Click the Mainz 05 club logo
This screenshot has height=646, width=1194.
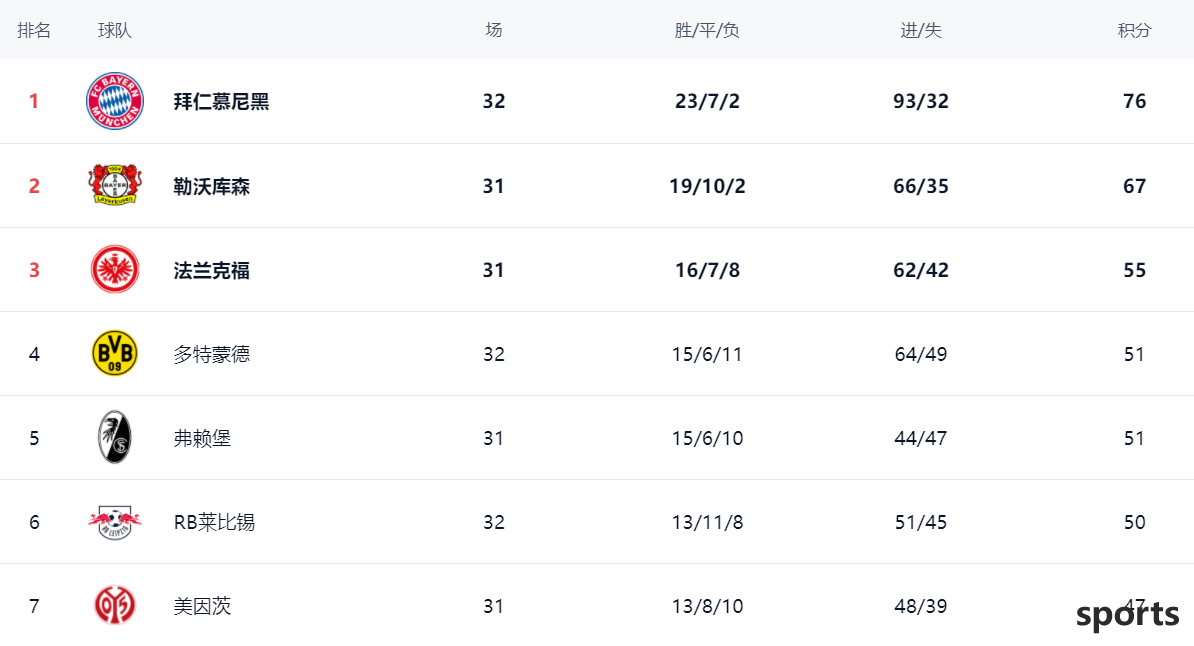pos(115,606)
